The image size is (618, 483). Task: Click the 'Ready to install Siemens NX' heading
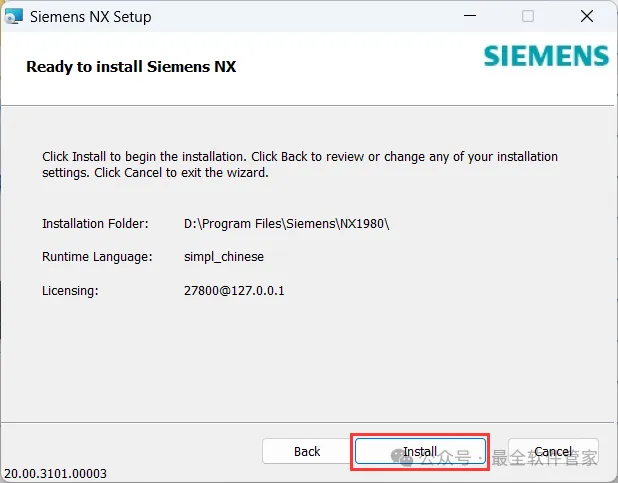pyautogui.click(x=131, y=67)
